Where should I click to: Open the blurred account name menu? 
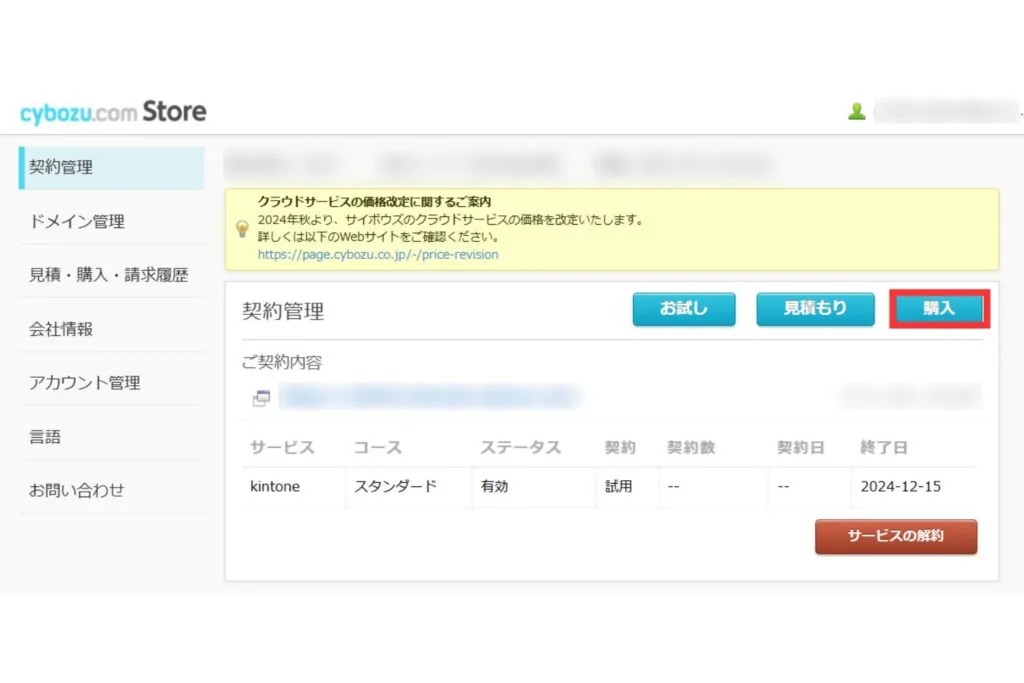click(945, 112)
